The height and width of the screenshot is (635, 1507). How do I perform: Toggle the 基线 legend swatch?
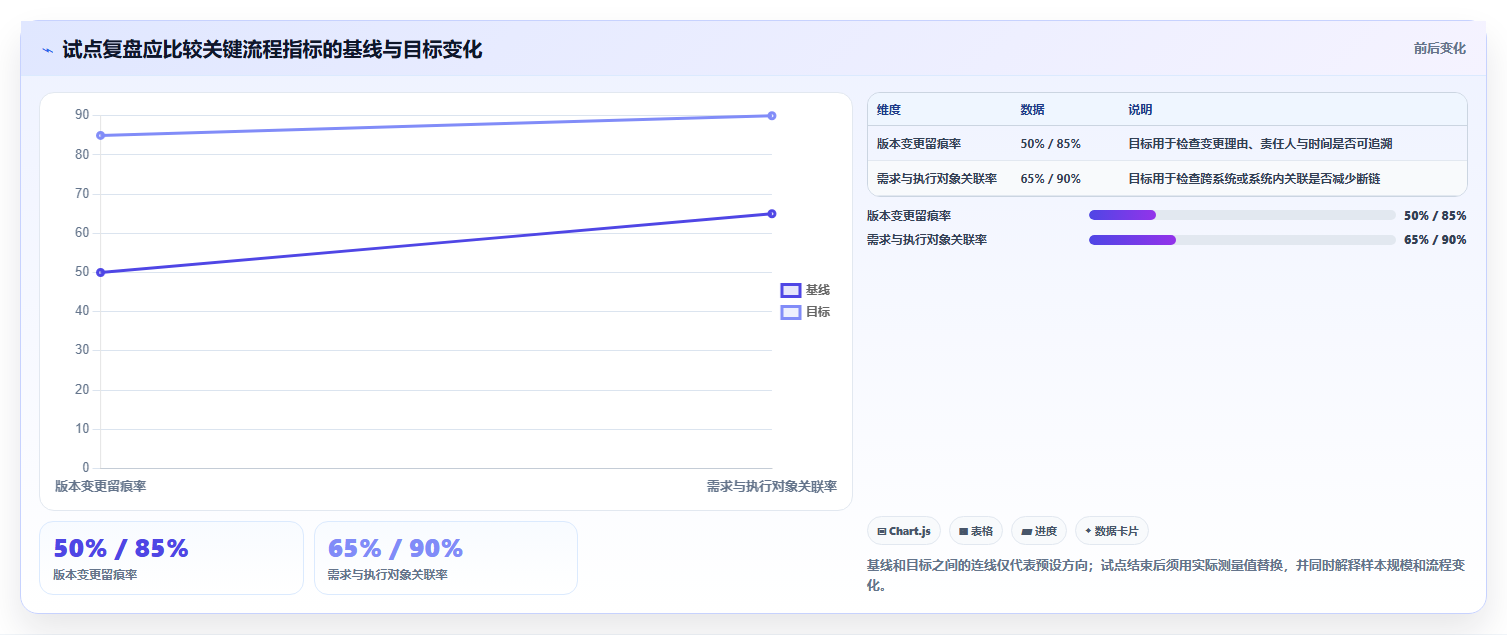tap(790, 290)
